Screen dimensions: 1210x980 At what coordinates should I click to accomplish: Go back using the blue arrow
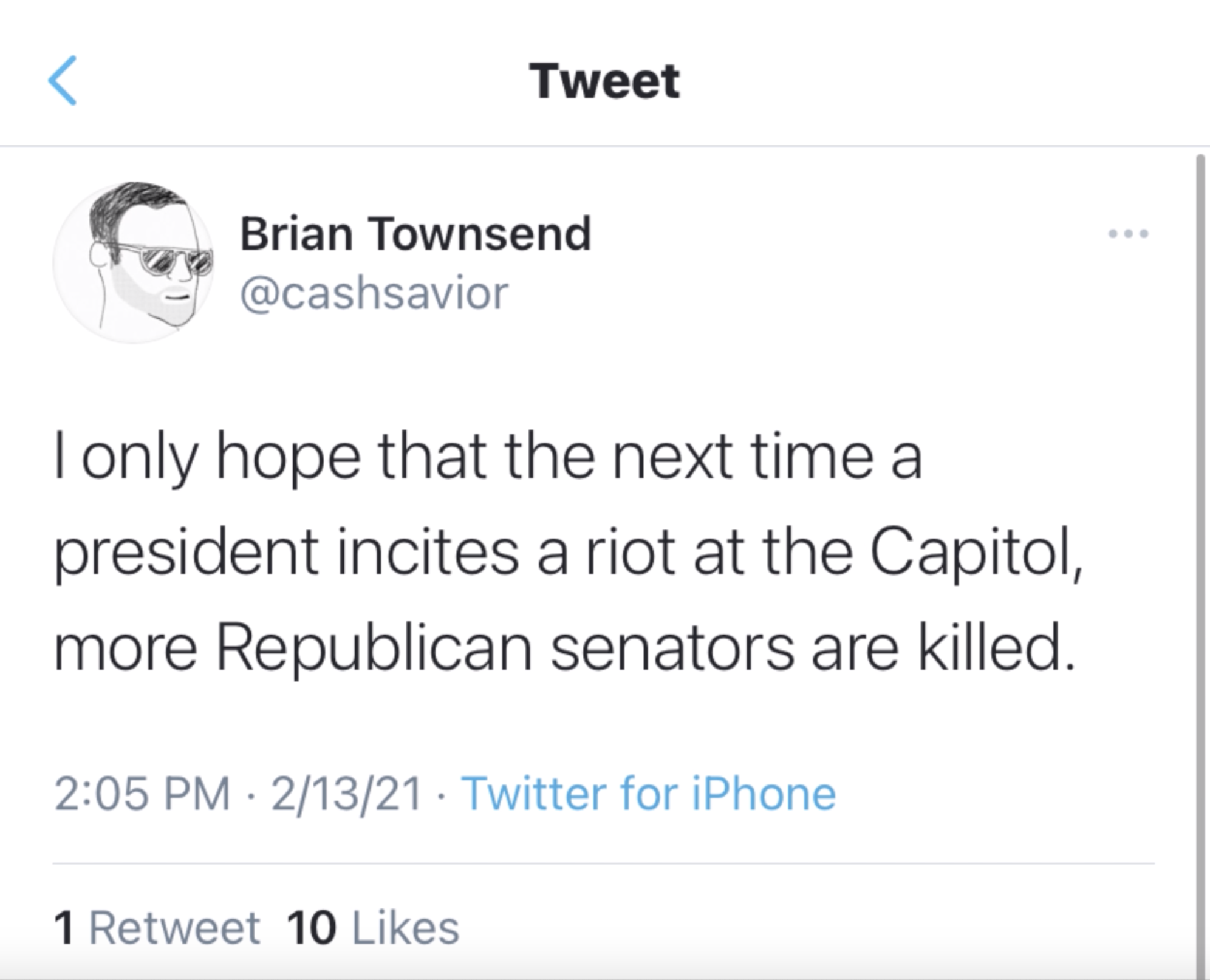(x=63, y=81)
